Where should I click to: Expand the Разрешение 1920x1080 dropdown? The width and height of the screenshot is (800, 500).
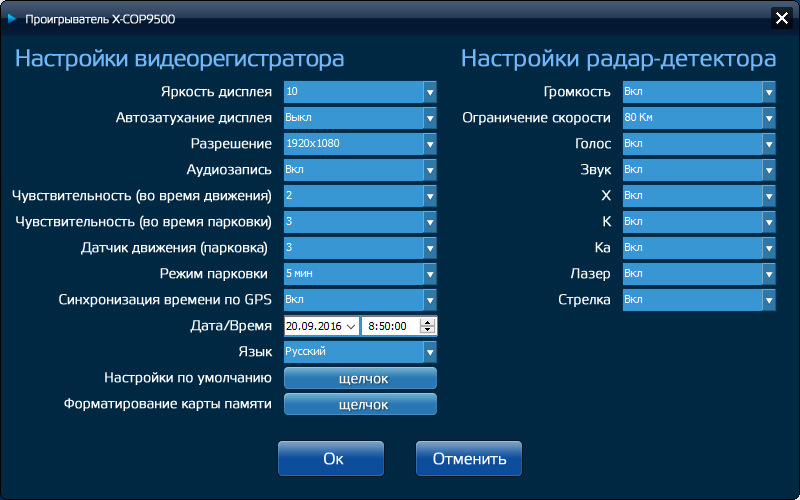[360, 144]
